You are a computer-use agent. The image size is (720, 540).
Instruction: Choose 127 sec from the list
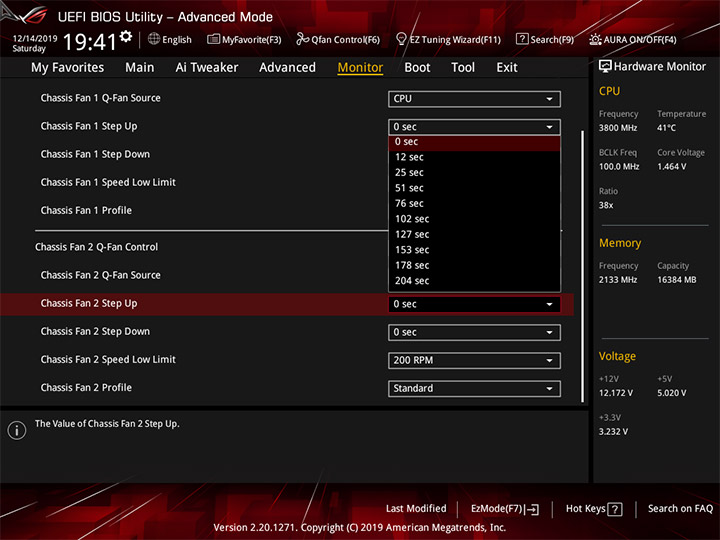coord(474,235)
